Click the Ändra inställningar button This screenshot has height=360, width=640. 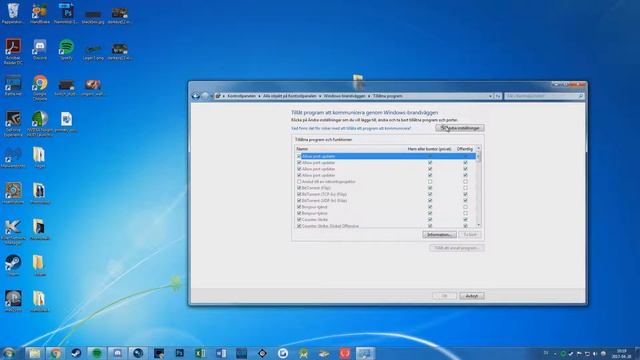(x=460, y=128)
